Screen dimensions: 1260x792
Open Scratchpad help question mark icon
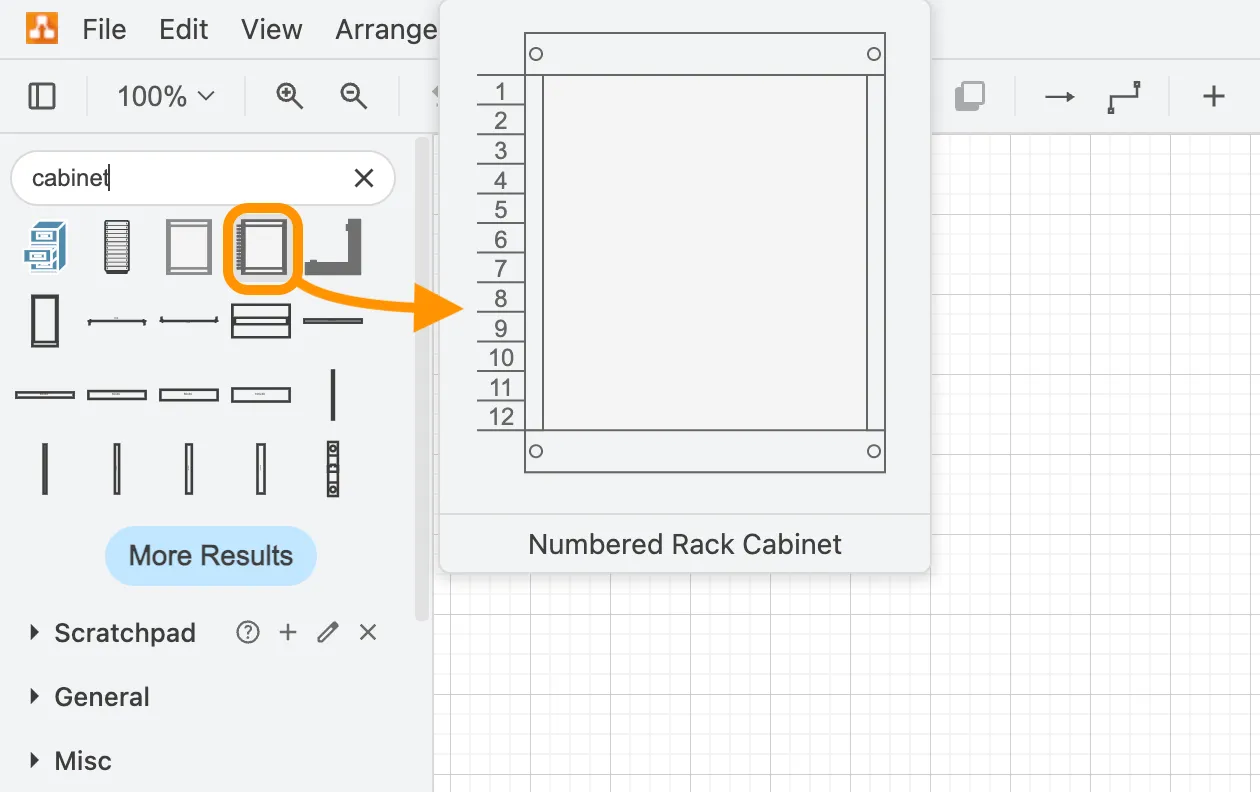pyautogui.click(x=248, y=632)
